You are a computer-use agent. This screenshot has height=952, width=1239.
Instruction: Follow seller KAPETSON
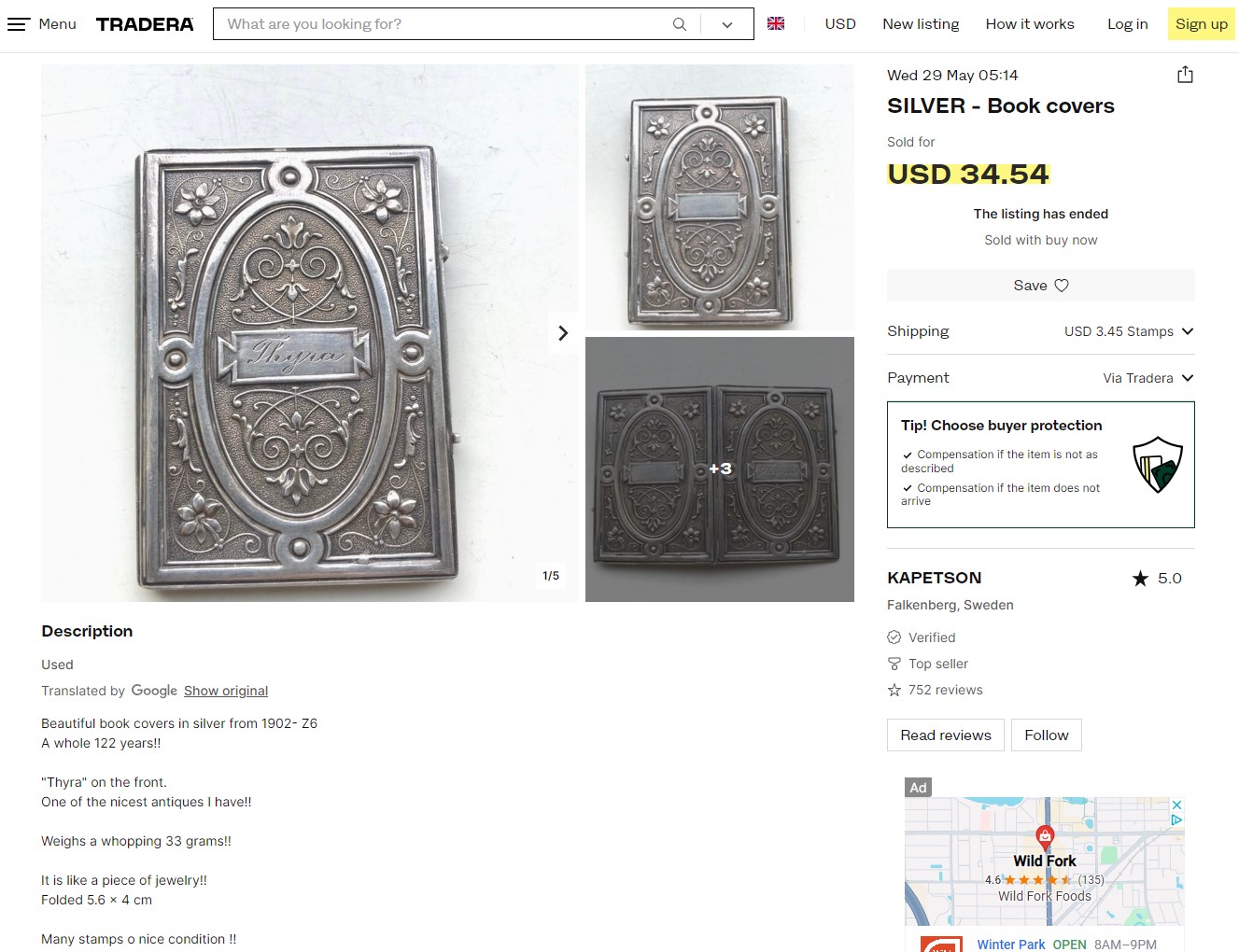1046,735
